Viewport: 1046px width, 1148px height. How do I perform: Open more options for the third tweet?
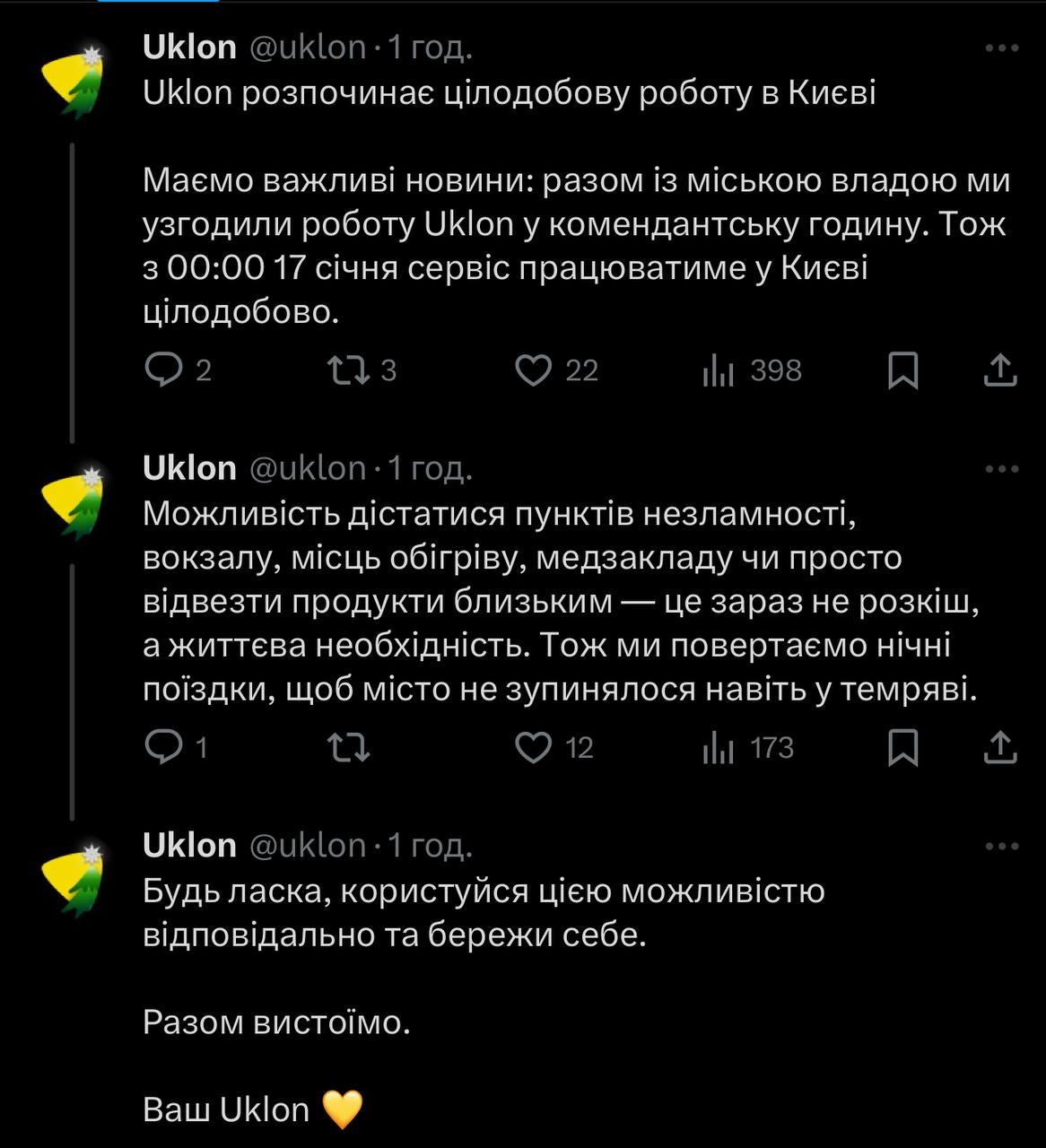click(x=1001, y=846)
